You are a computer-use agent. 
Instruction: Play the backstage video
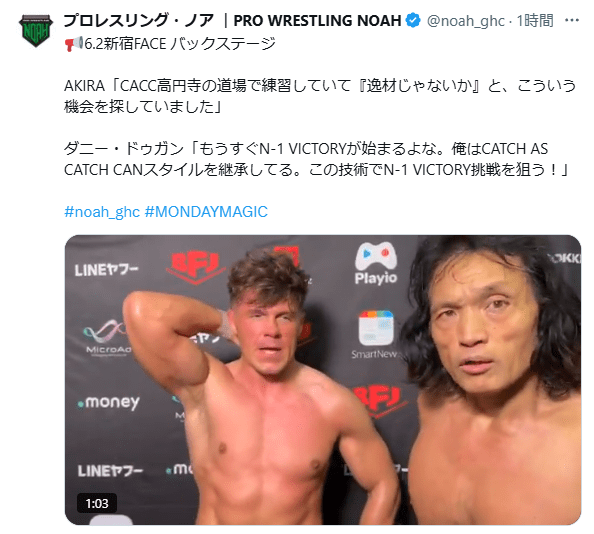[323, 380]
